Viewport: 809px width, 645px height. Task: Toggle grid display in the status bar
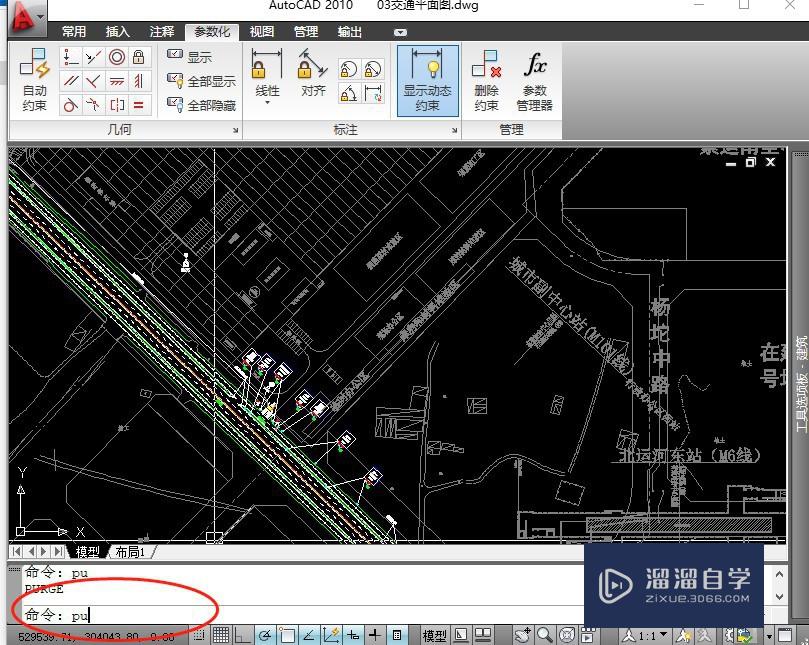coord(222,632)
